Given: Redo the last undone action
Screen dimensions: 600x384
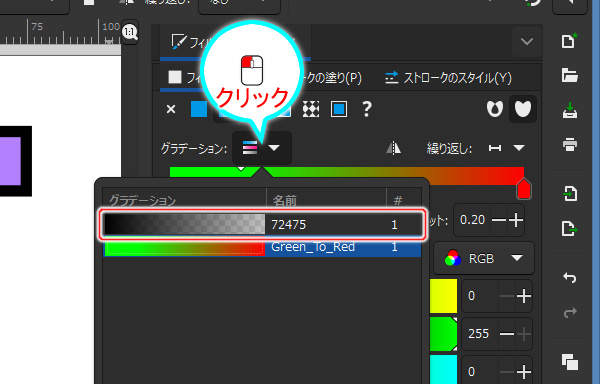Looking at the screenshot, I should pyautogui.click(x=570, y=312).
